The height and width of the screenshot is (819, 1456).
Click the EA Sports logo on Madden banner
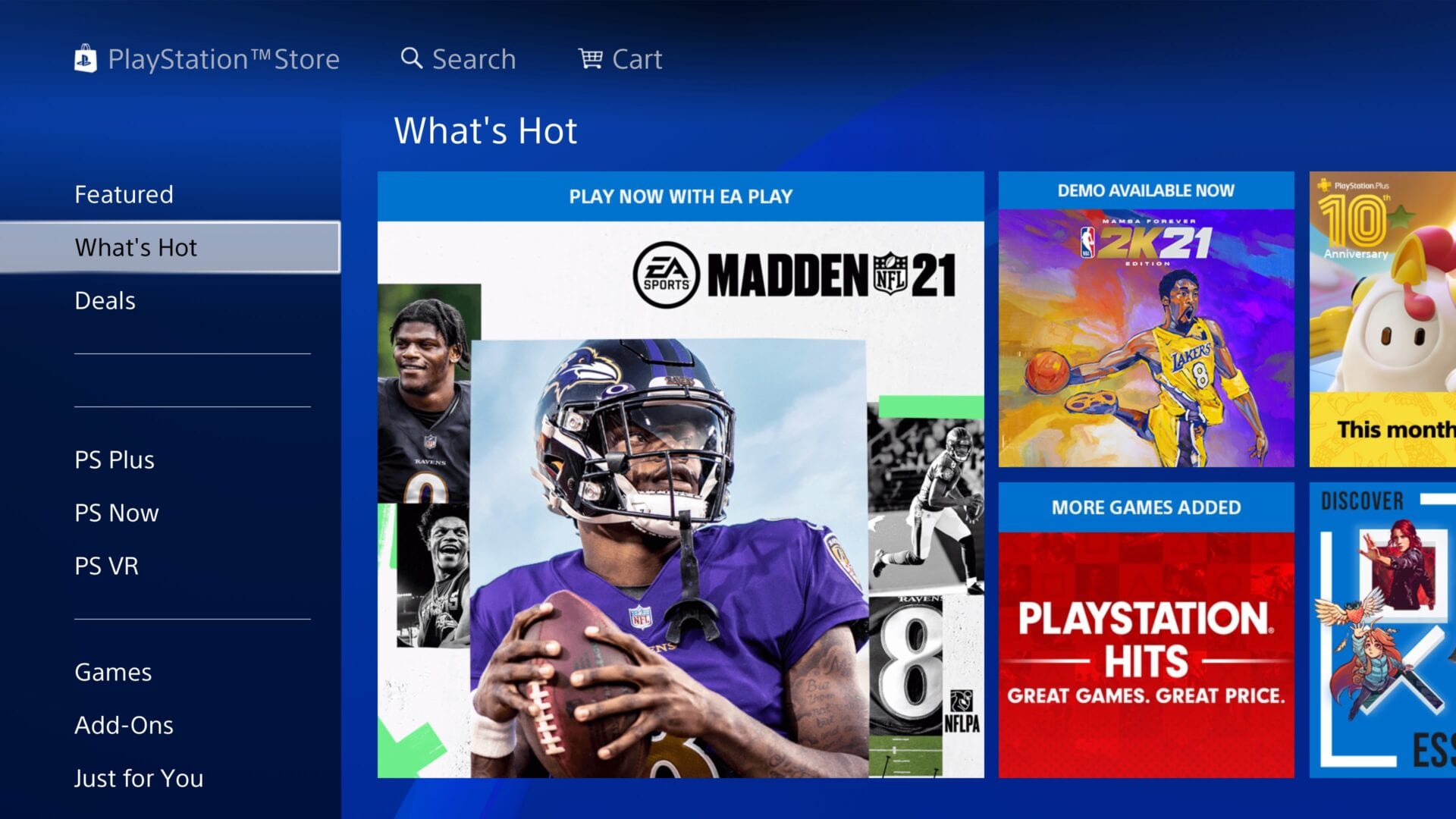666,275
